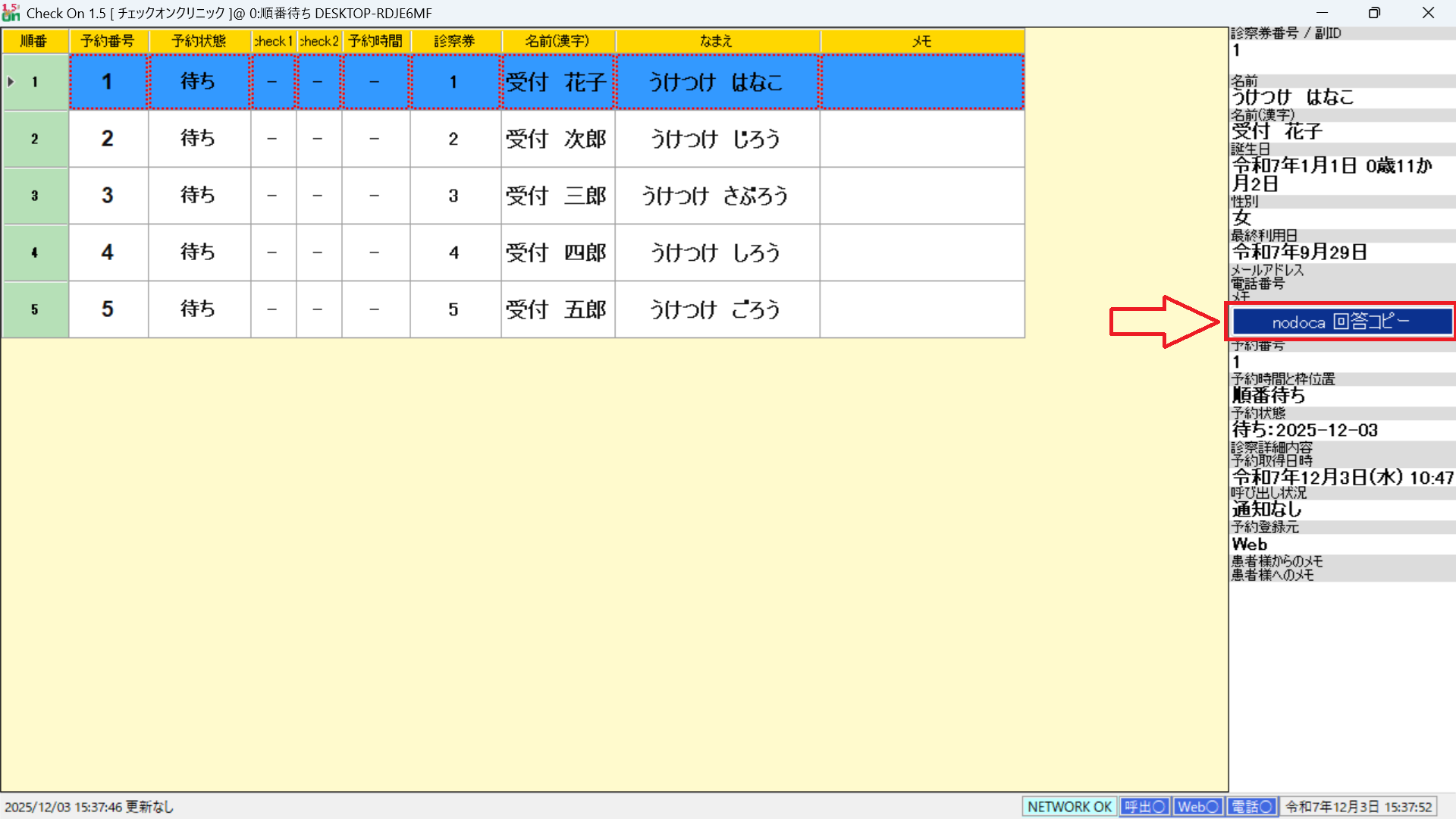Select patient 受付 次郎 name cell
The image size is (1456, 819).
(557, 139)
